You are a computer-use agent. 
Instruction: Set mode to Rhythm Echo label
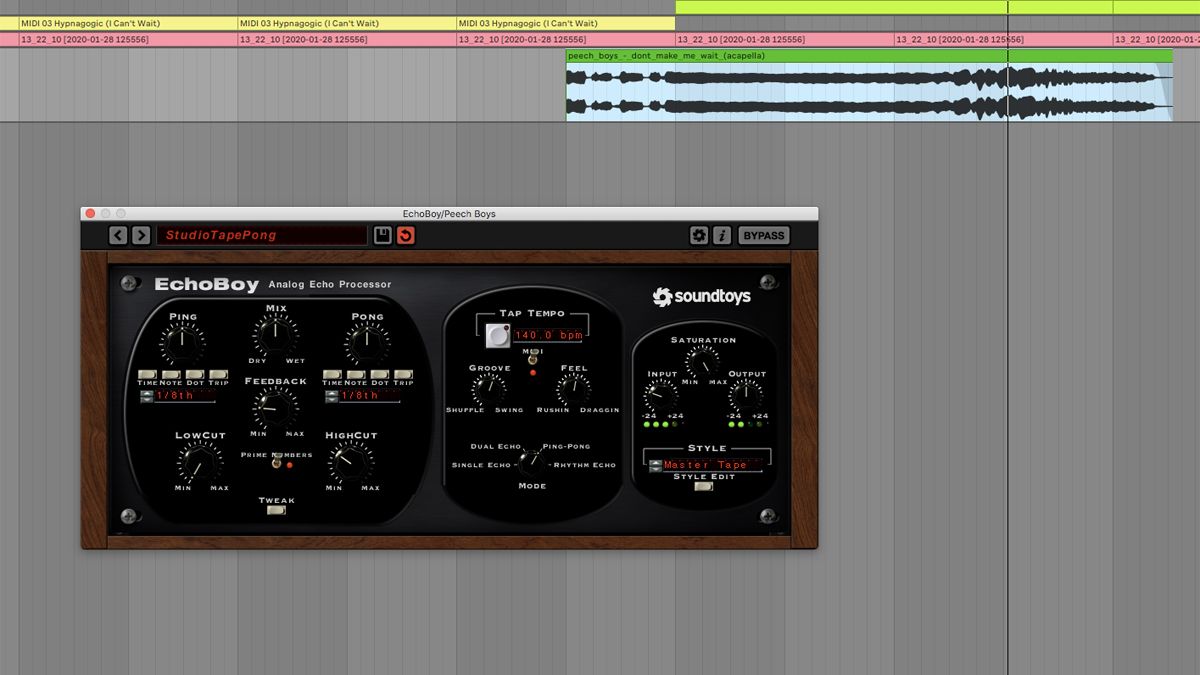point(585,465)
